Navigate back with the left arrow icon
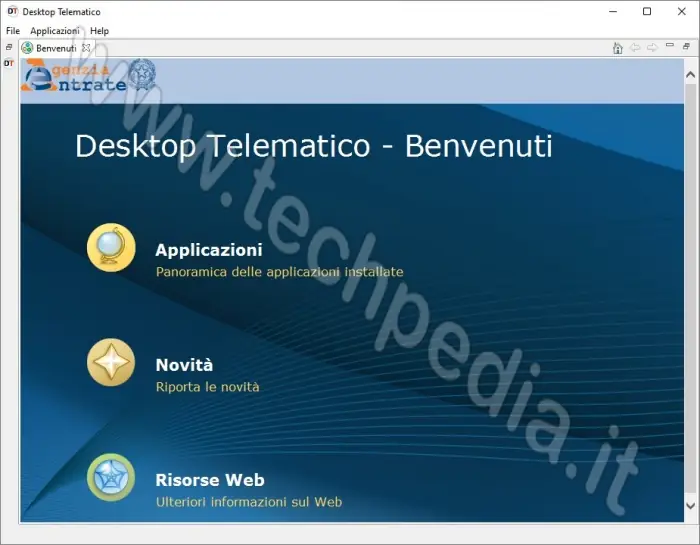 635,47
